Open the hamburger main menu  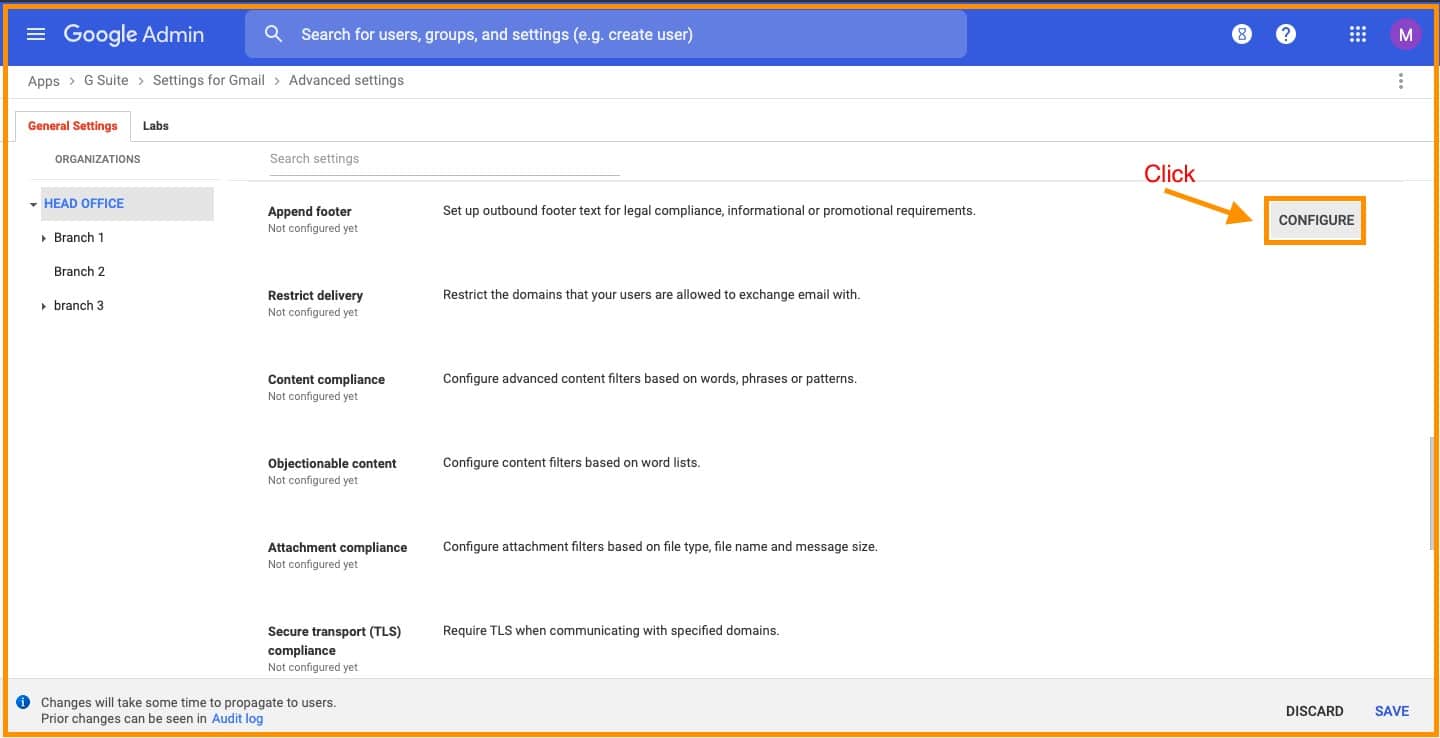tap(36, 34)
